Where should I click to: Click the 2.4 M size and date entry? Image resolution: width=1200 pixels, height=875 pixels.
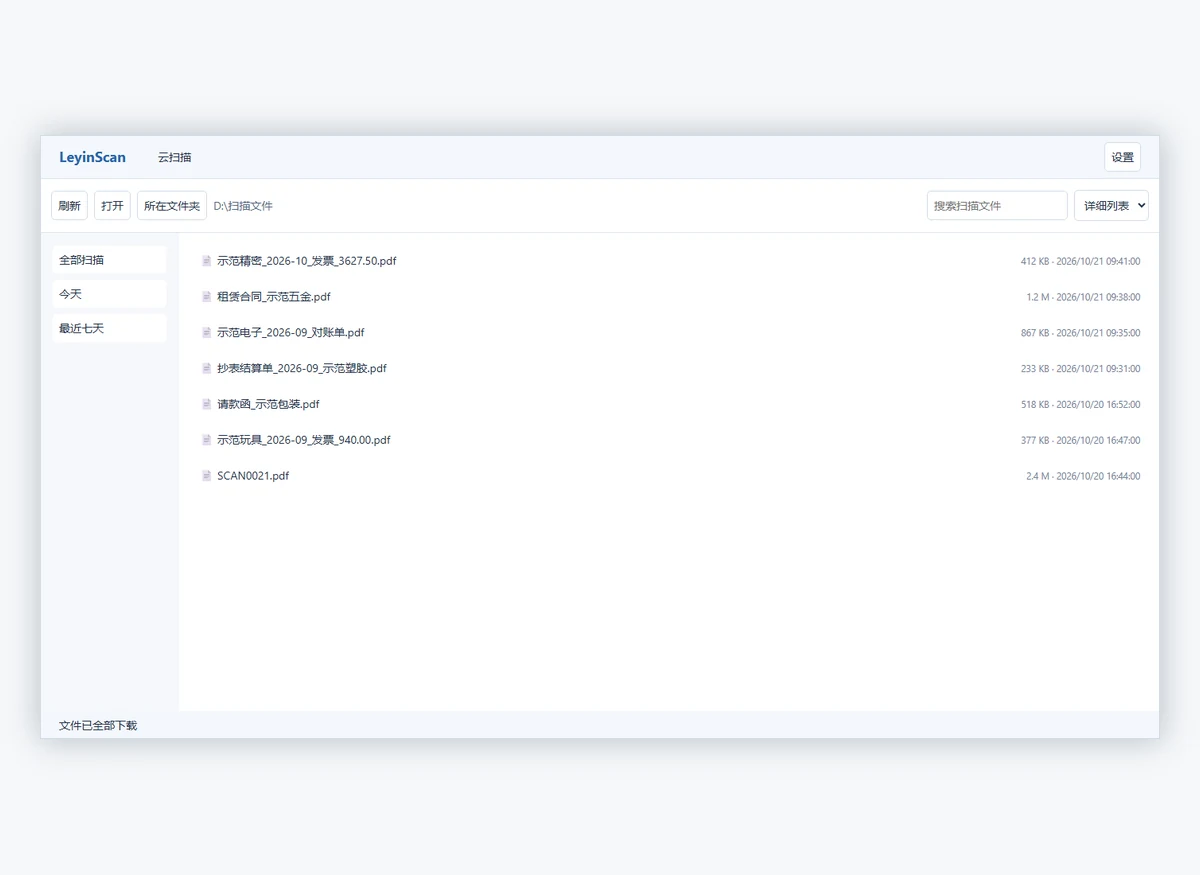coord(1083,476)
